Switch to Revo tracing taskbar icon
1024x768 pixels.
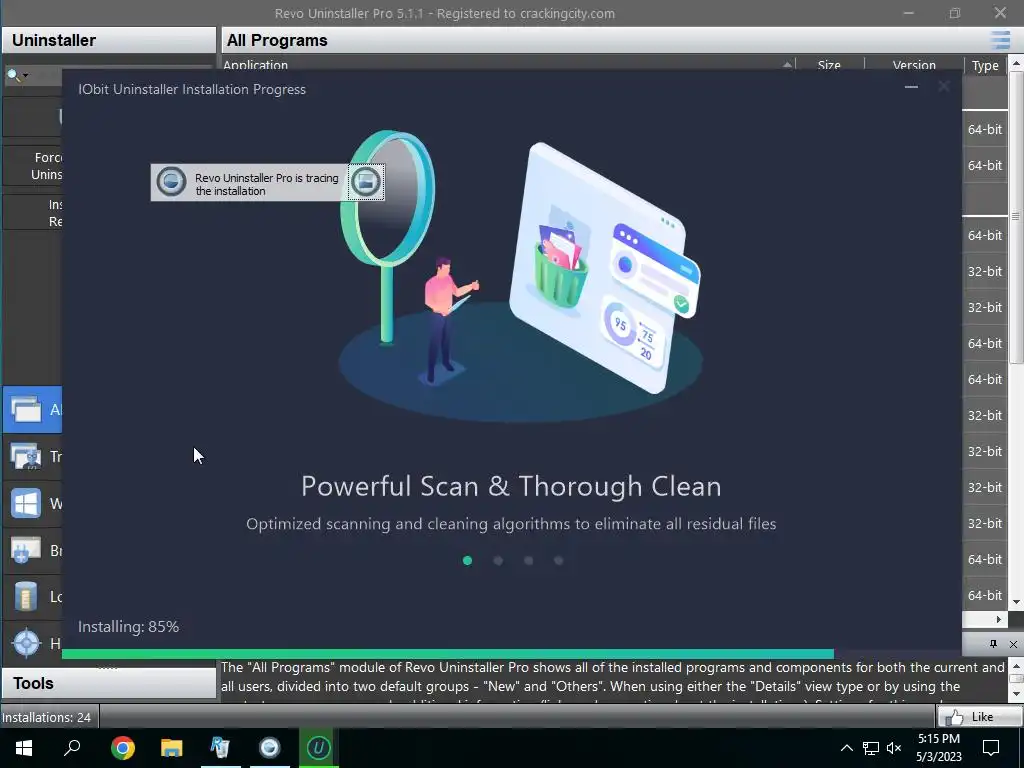270,748
